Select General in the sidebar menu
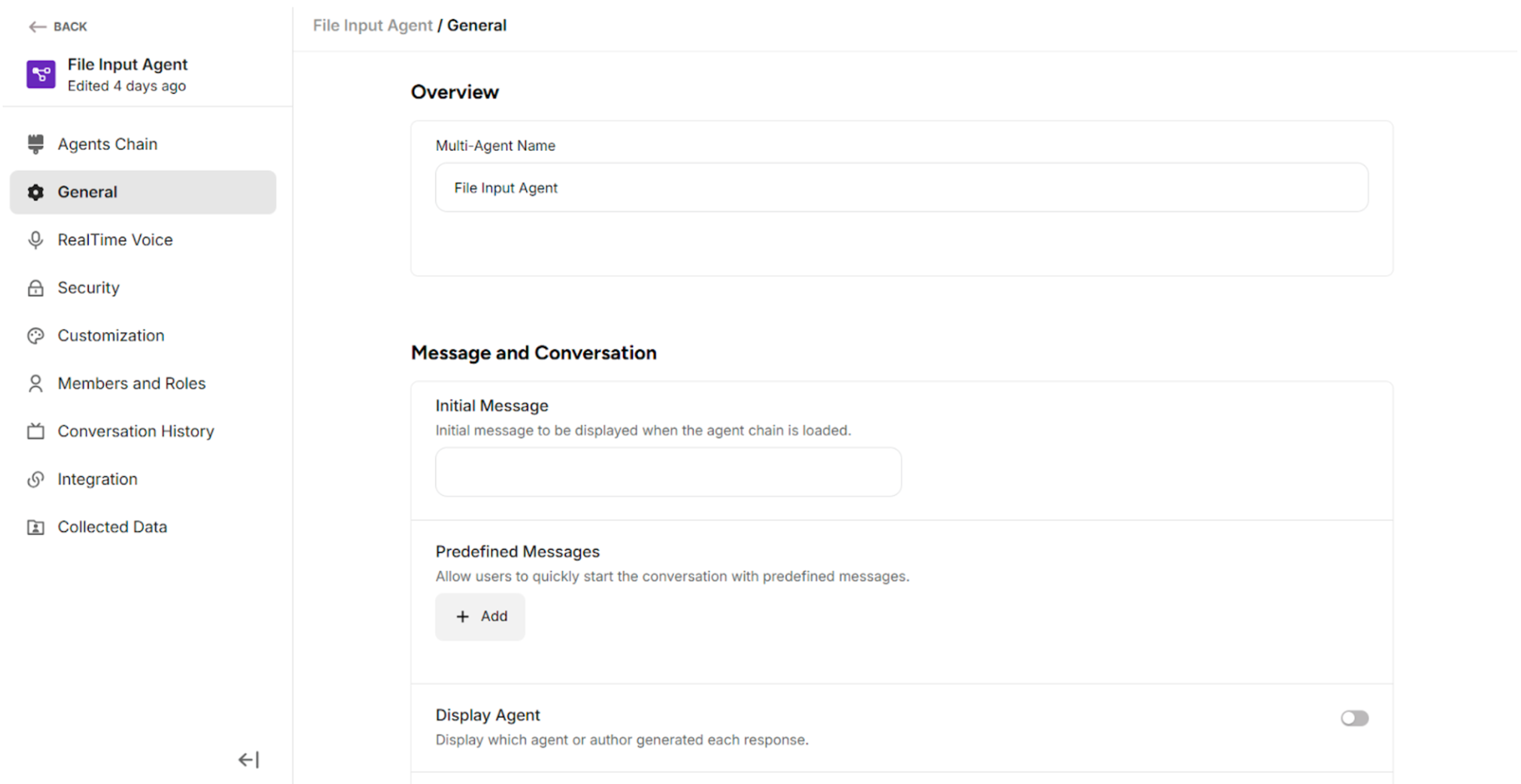 [87, 192]
